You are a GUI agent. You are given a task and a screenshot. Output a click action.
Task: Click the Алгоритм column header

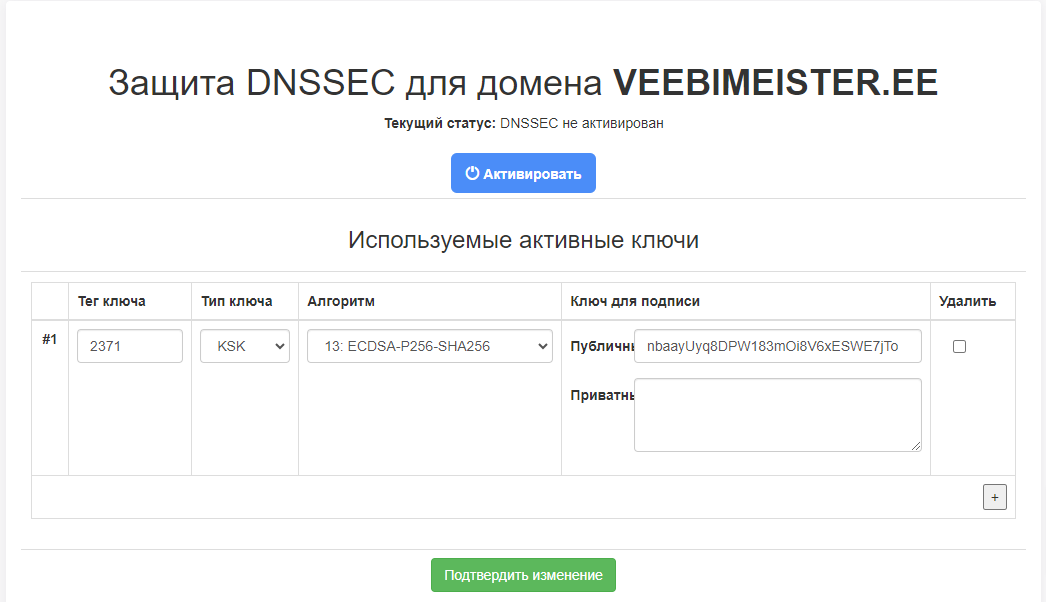point(341,301)
